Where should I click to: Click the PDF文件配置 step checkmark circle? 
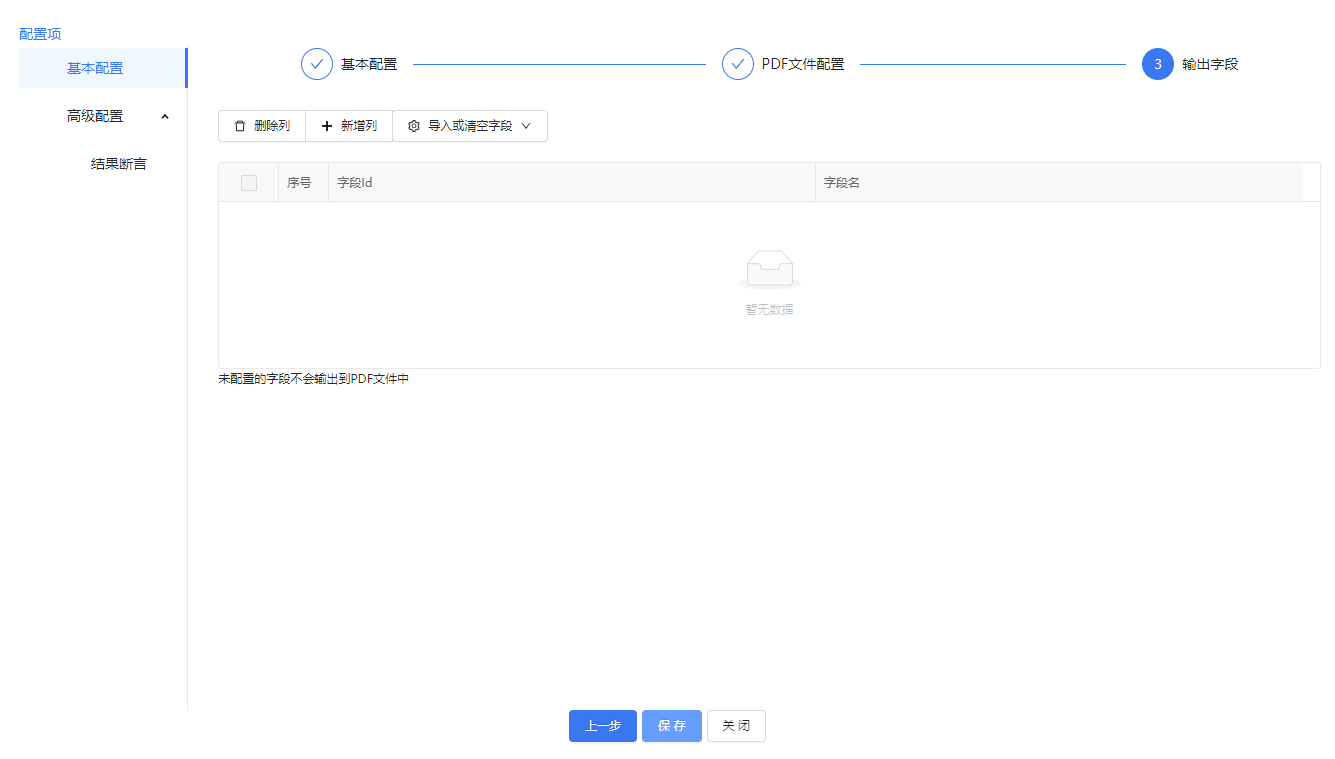point(738,64)
